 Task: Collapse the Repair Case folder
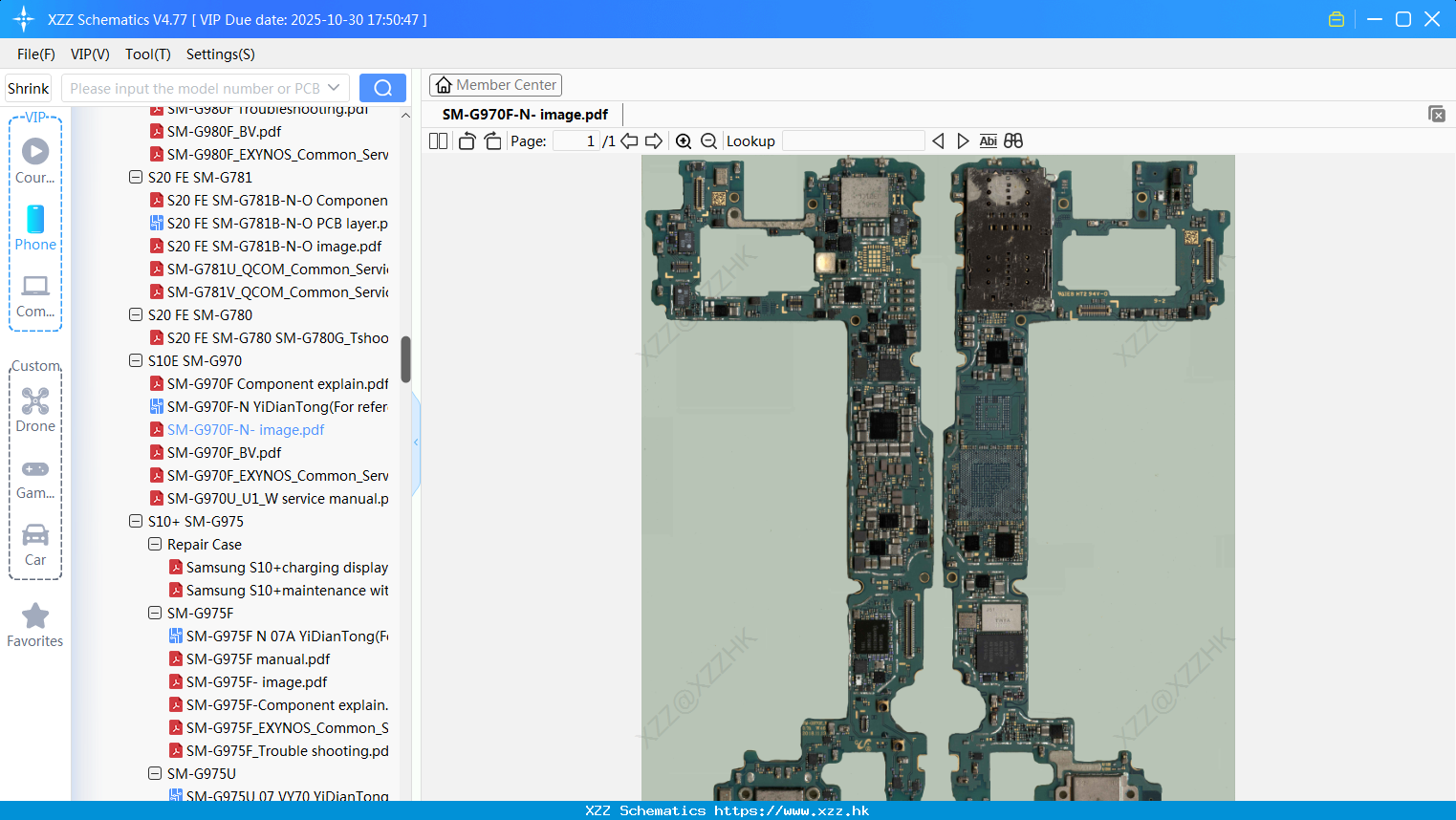[x=155, y=544]
